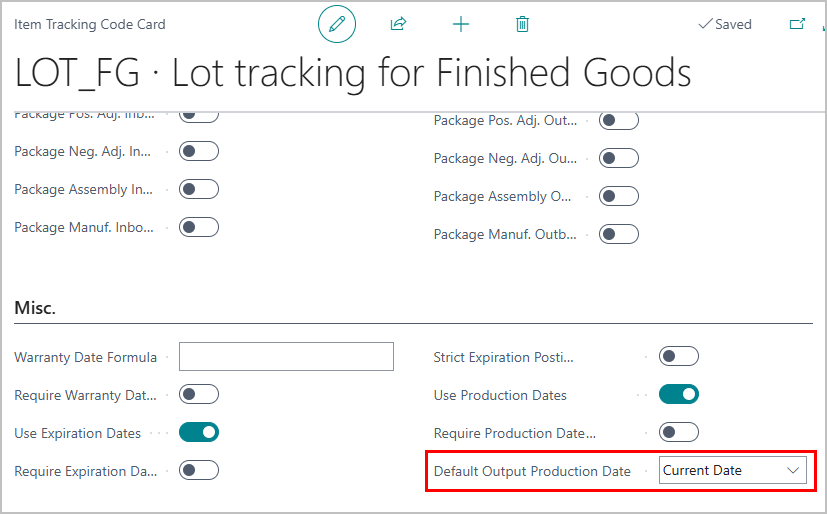Toggle Package Neg. Adj. Outbound switch

(619, 158)
